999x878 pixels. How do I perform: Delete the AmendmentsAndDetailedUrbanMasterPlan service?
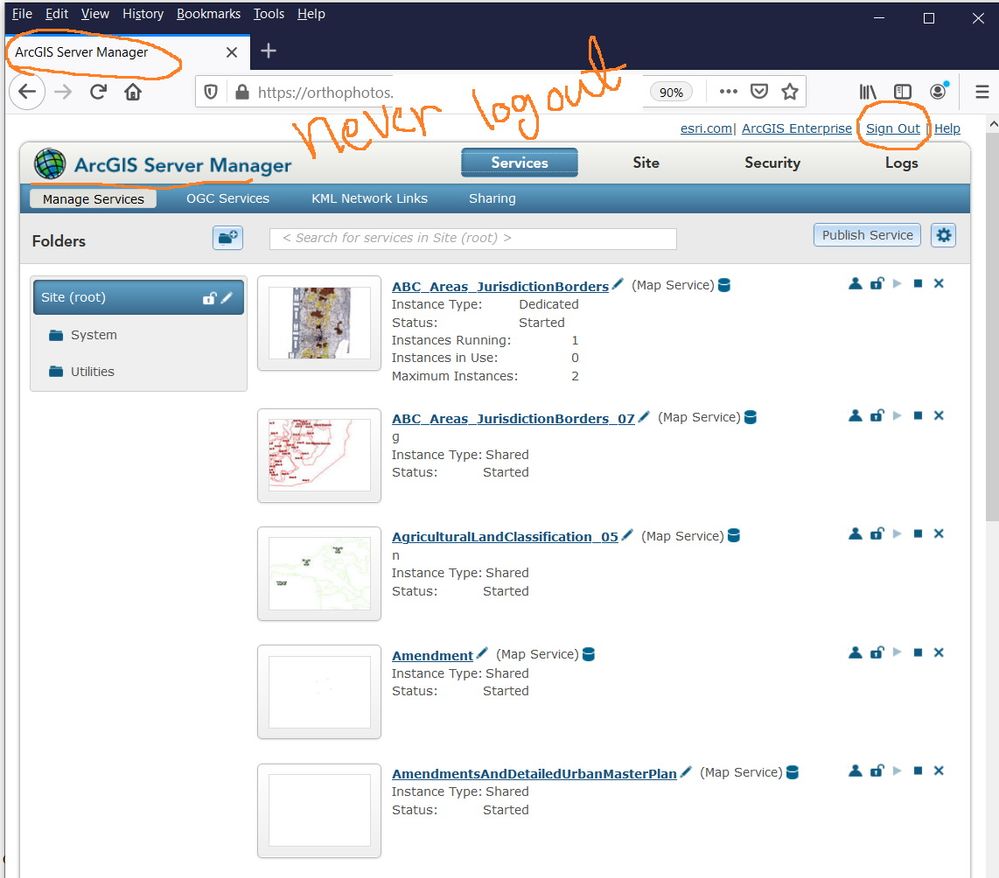coord(938,770)
